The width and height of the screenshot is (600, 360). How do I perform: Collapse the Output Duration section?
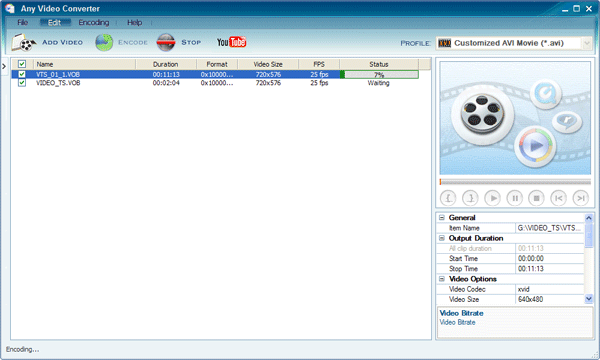442,238
